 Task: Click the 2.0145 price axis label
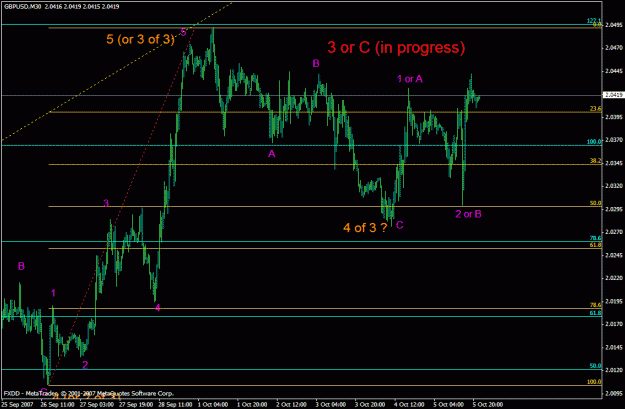coord(612,347)
